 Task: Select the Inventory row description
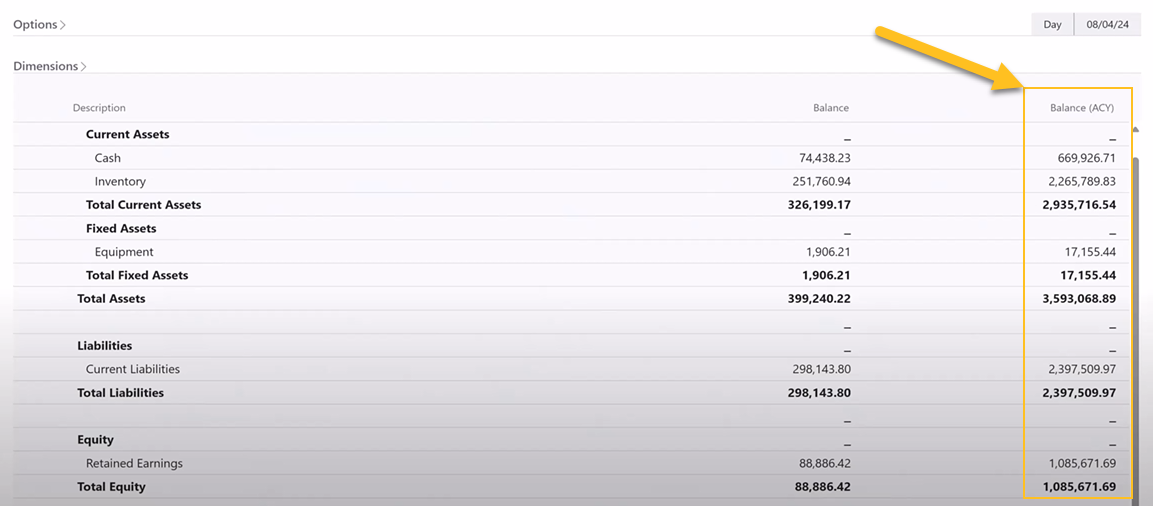click(120, 182)
